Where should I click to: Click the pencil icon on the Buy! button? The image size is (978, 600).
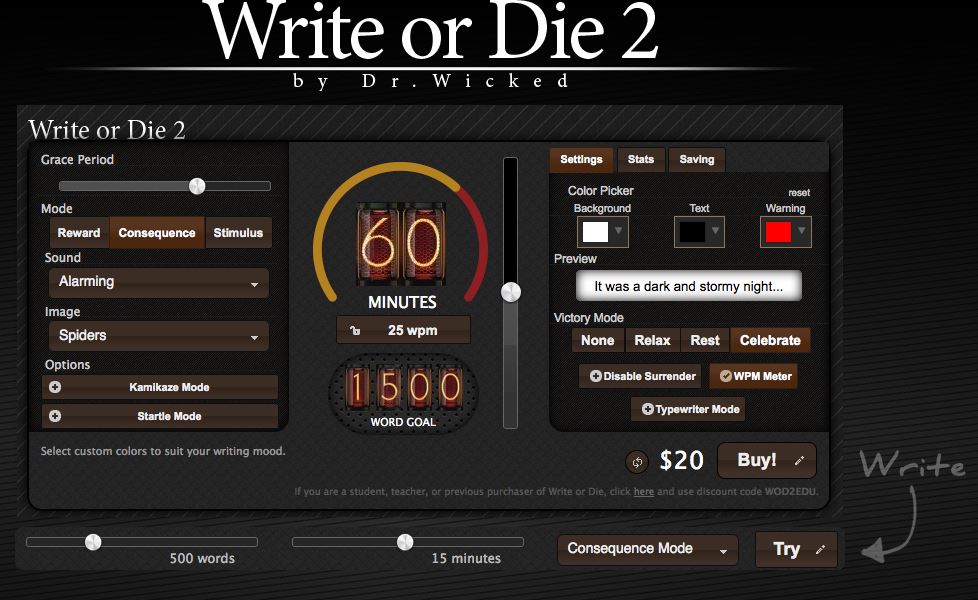click(798, 461)
